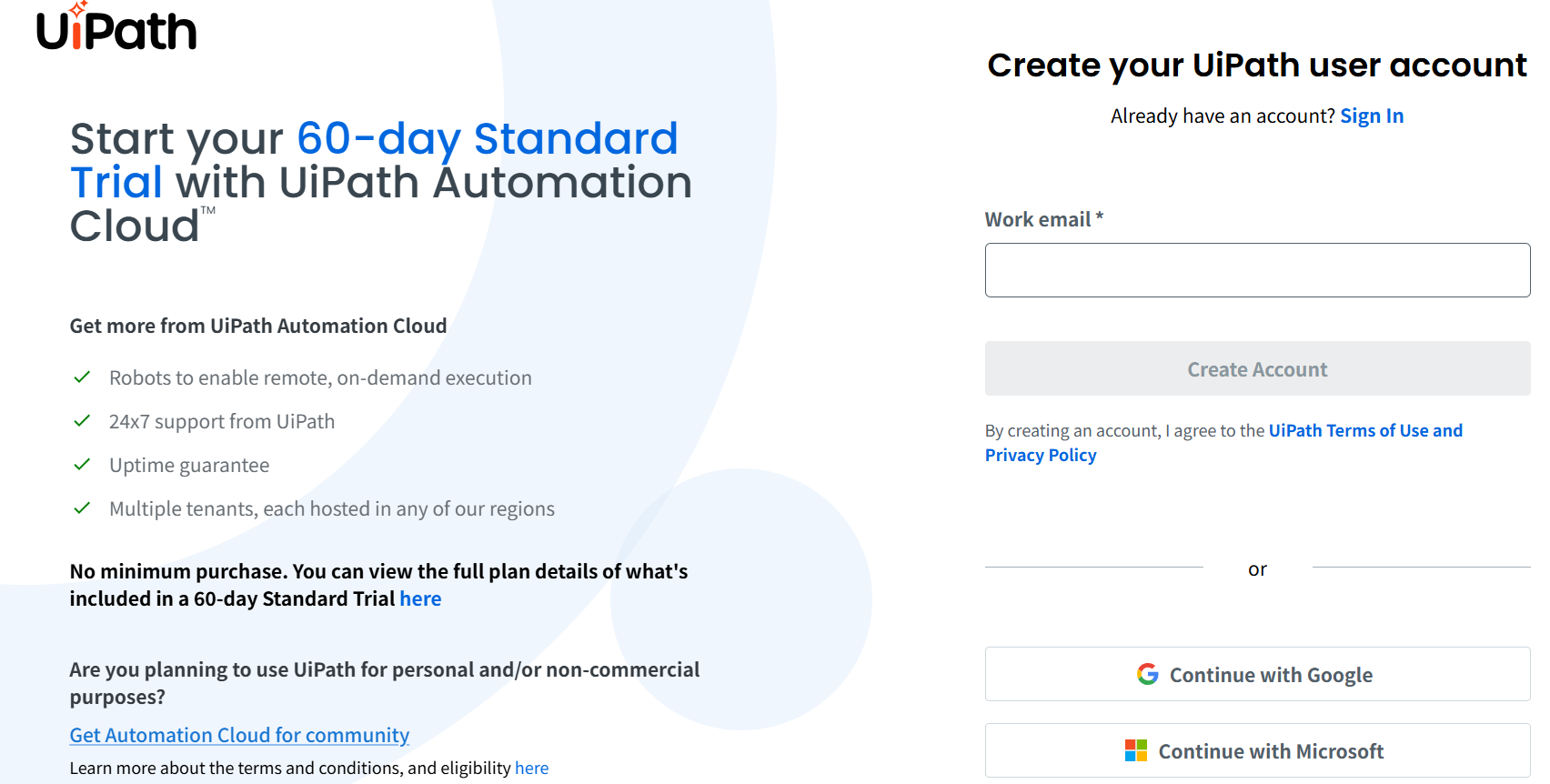Open the Sign In link
The image size is (1550, 784).
pyautogui.click(x=1371, y=116)
